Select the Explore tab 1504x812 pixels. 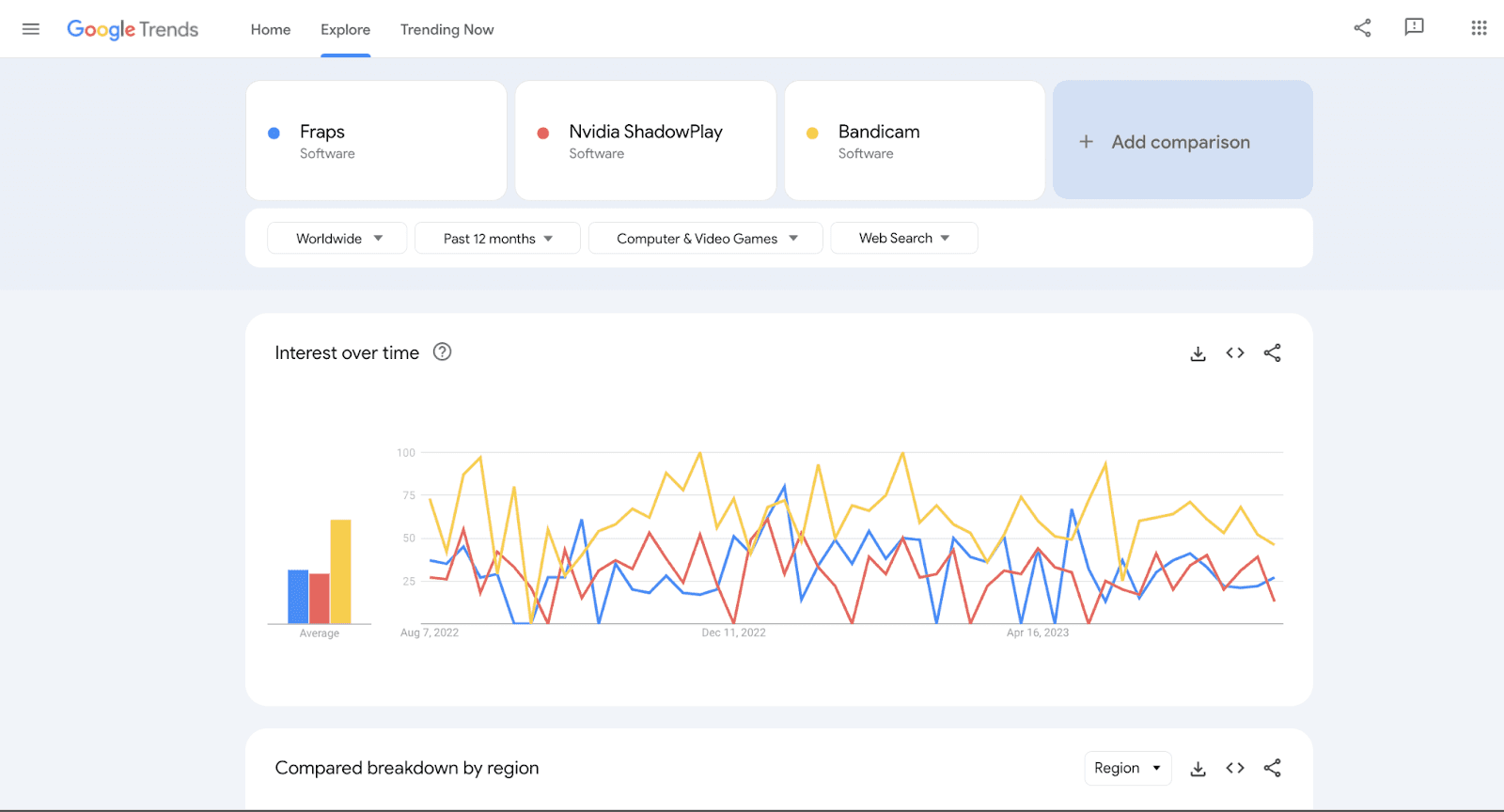(346, 29)
